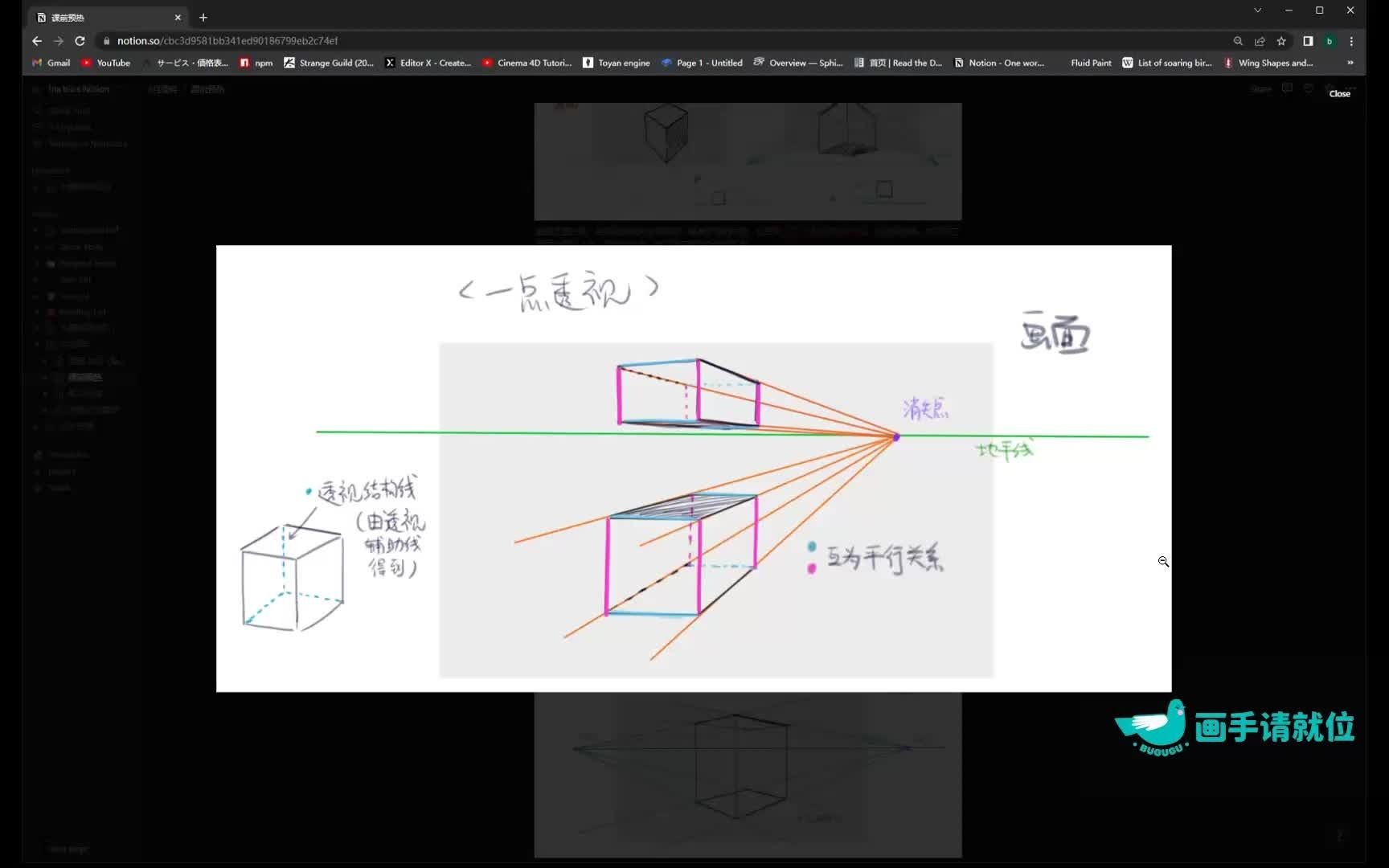Viewport: 1389px width, 868px height.
Task: Open the Page 1 - Untitled bookmark
Action: [x=702, y=63]
